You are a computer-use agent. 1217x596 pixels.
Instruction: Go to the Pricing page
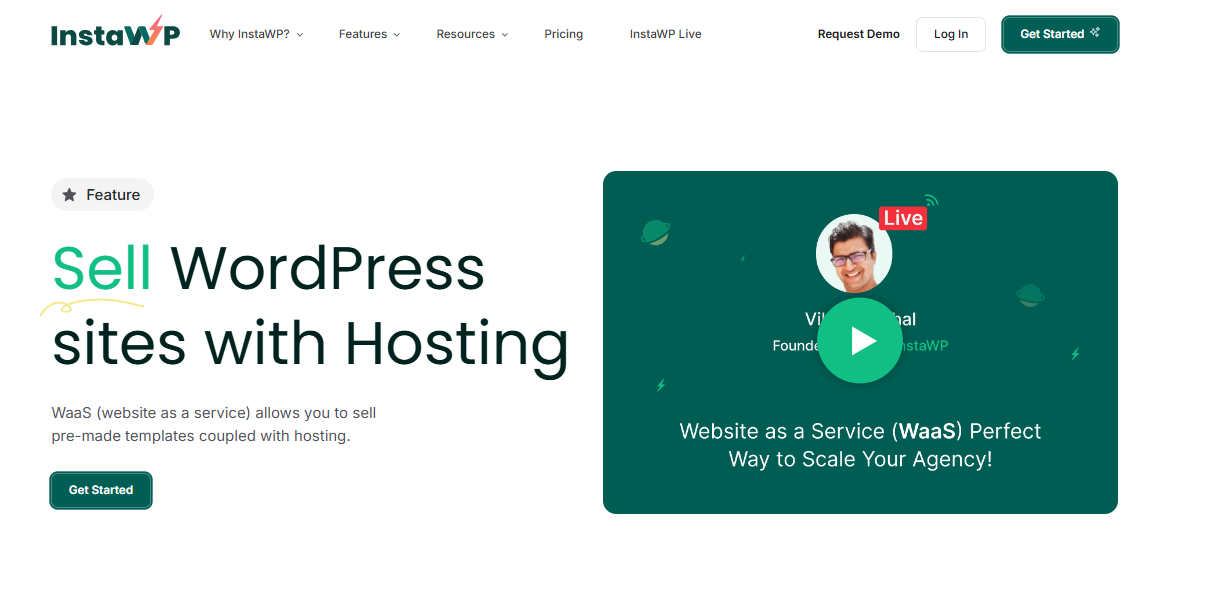click(x=564, y=34)
